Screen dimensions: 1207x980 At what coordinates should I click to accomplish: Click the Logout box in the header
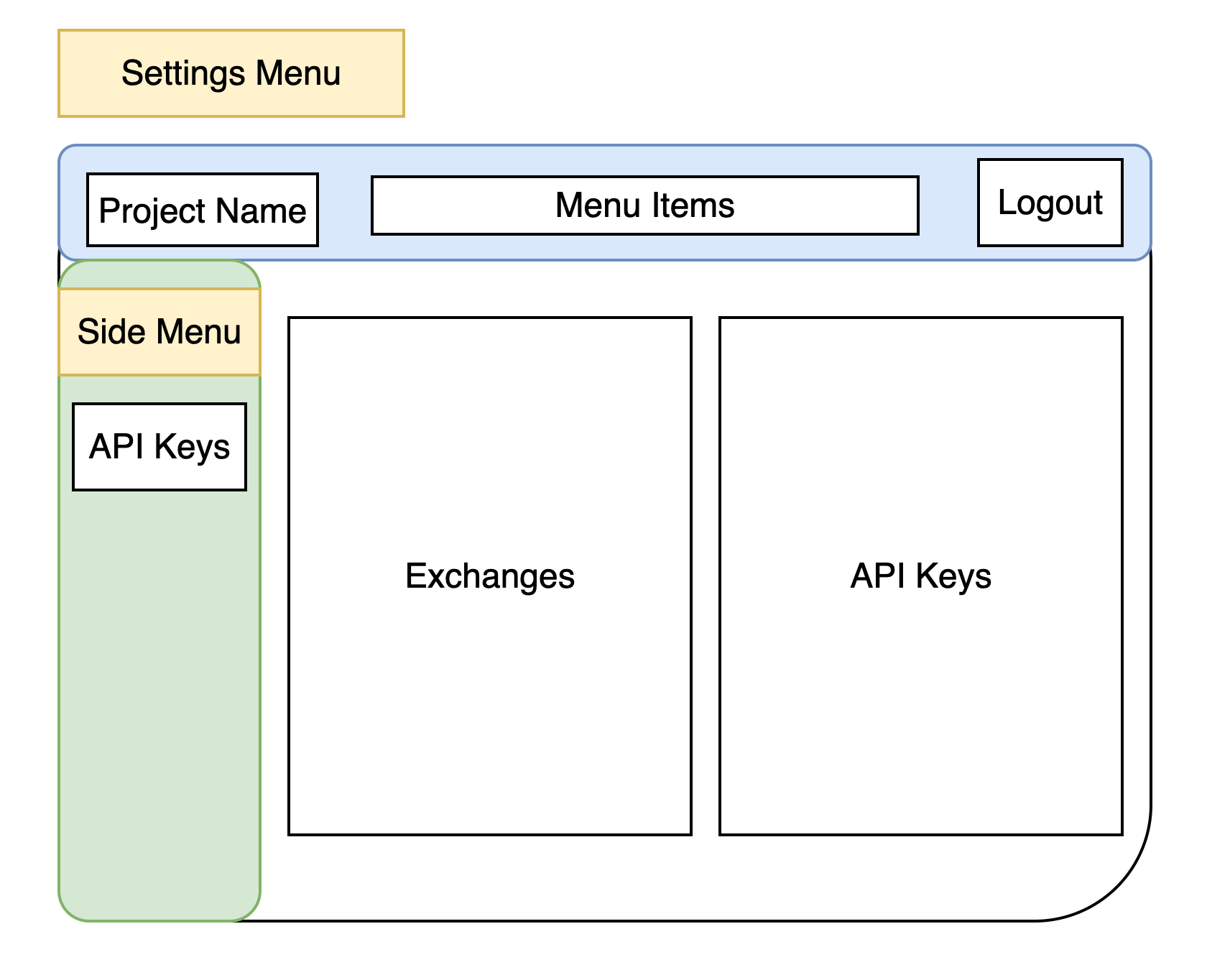[1050, 203]
